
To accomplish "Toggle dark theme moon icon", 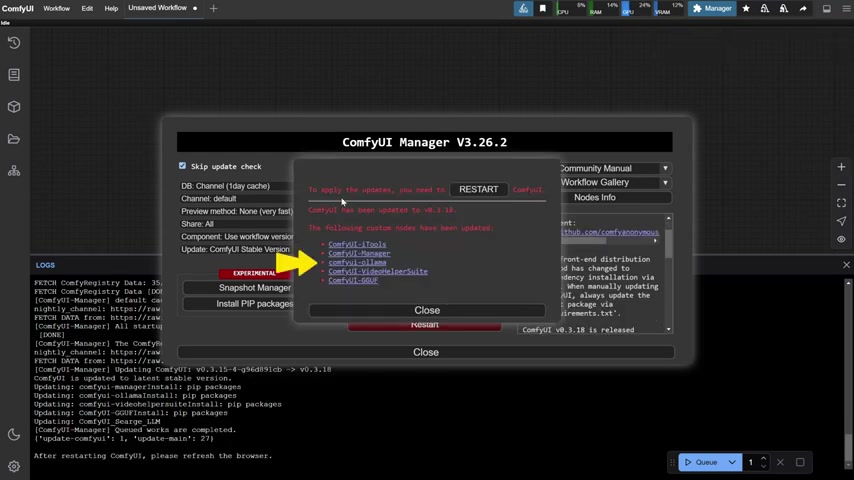I will [14, 435].
